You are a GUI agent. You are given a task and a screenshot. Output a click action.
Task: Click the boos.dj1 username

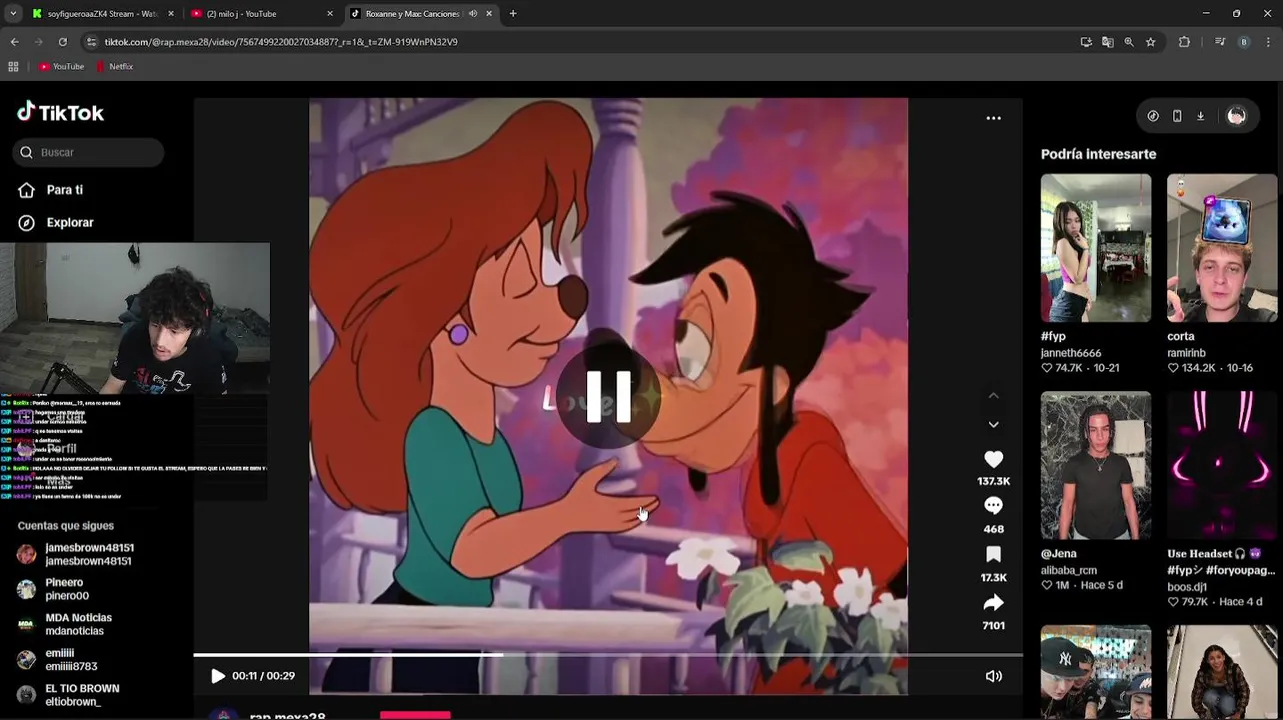click(x=1187, y=587)
